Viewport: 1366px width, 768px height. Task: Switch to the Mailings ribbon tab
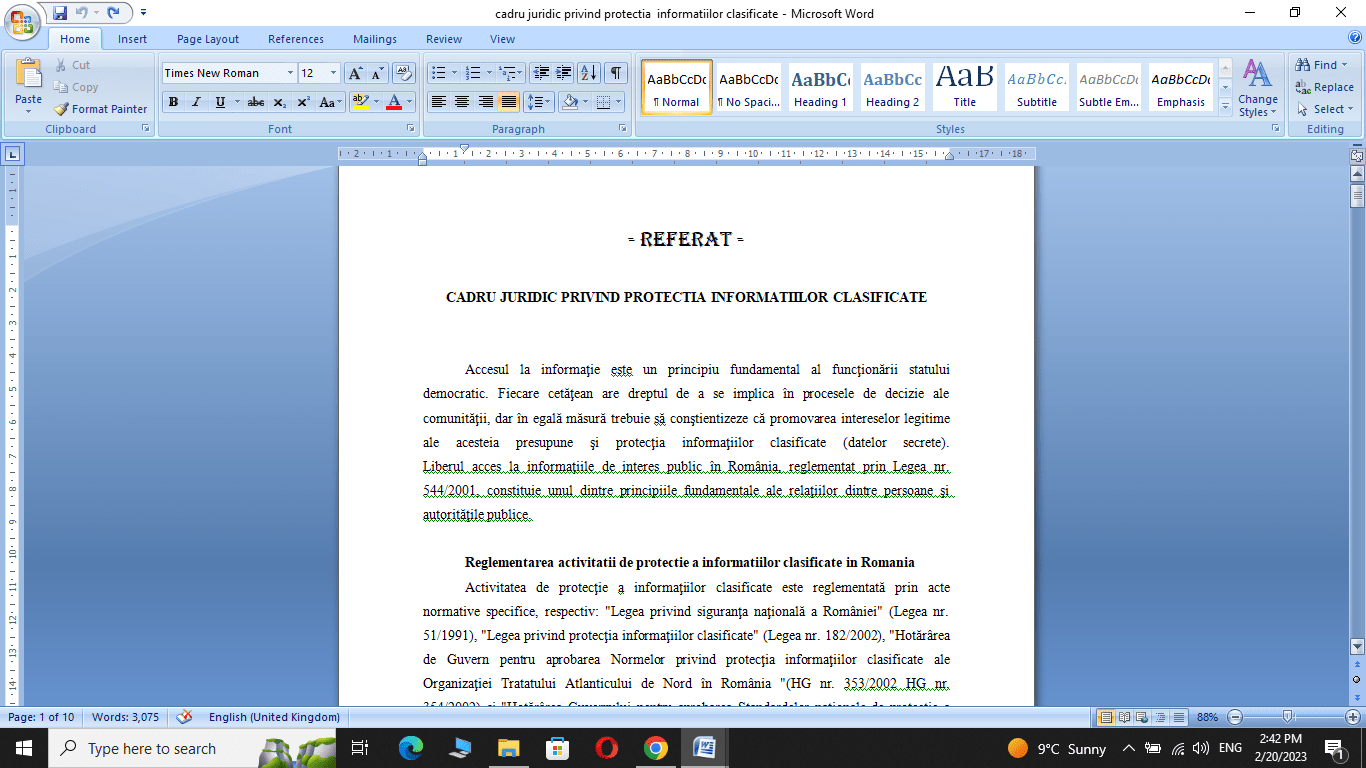374,39
